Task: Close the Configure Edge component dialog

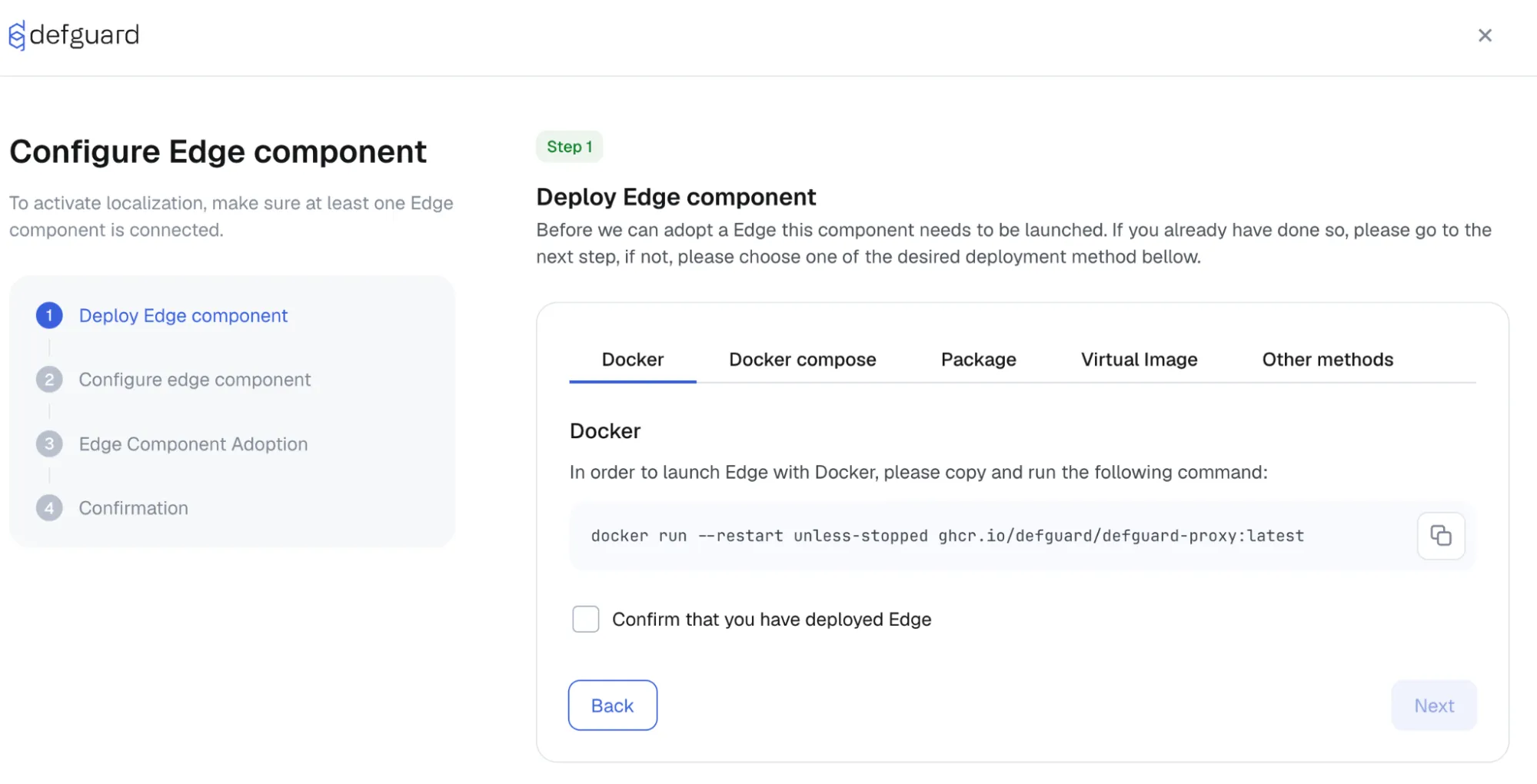Action: pos(1485,35)
